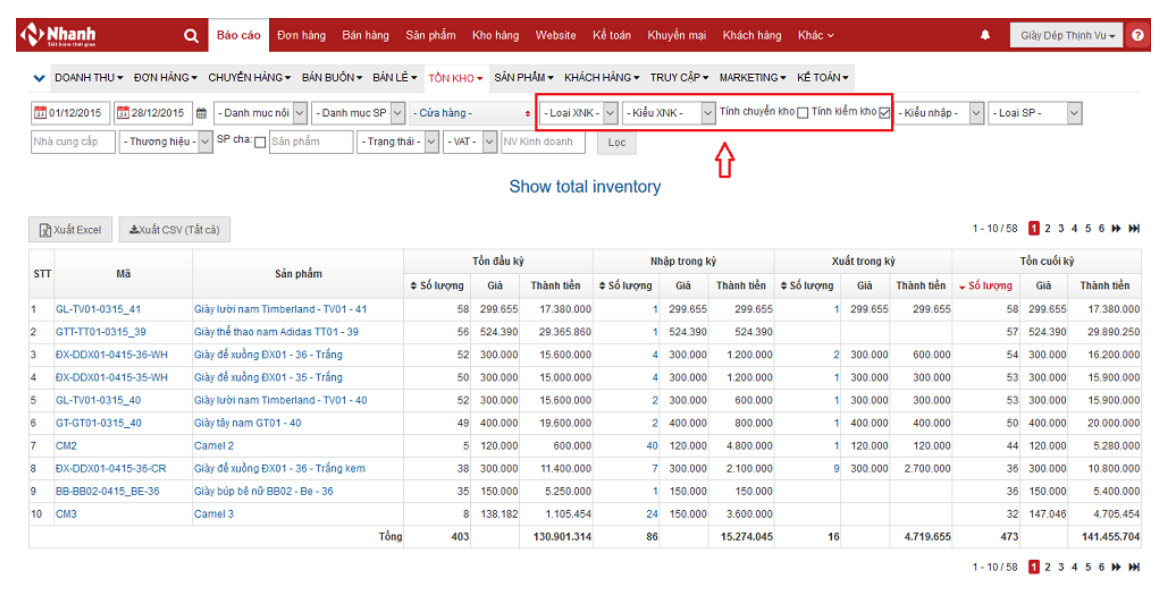1170x589 pixels.
Task: Open Giày Dép Thịnh Vu account menu
Action: pyautogui.click(x=1066, y=35)
